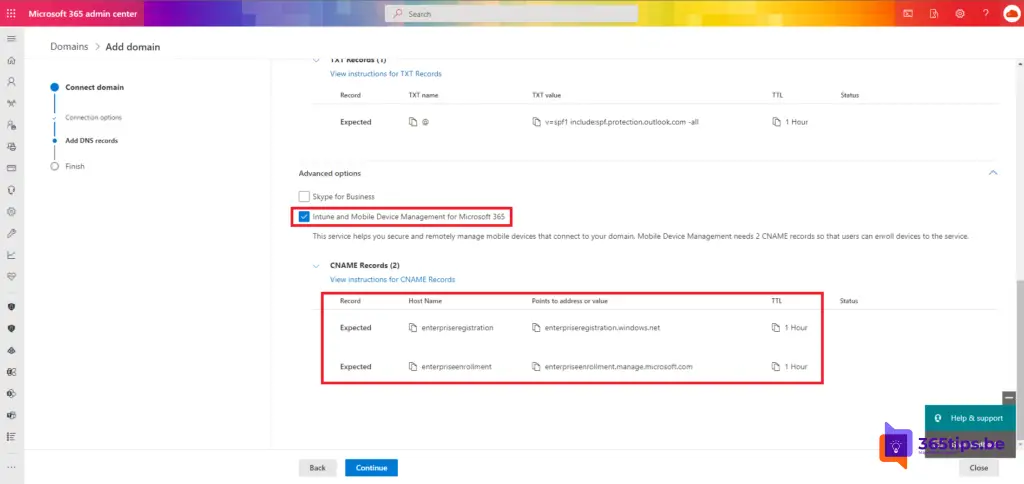Collapse the CNAME Records (2) section
The height and width of the screenshot is (484, 1024).
click(317, 266)
